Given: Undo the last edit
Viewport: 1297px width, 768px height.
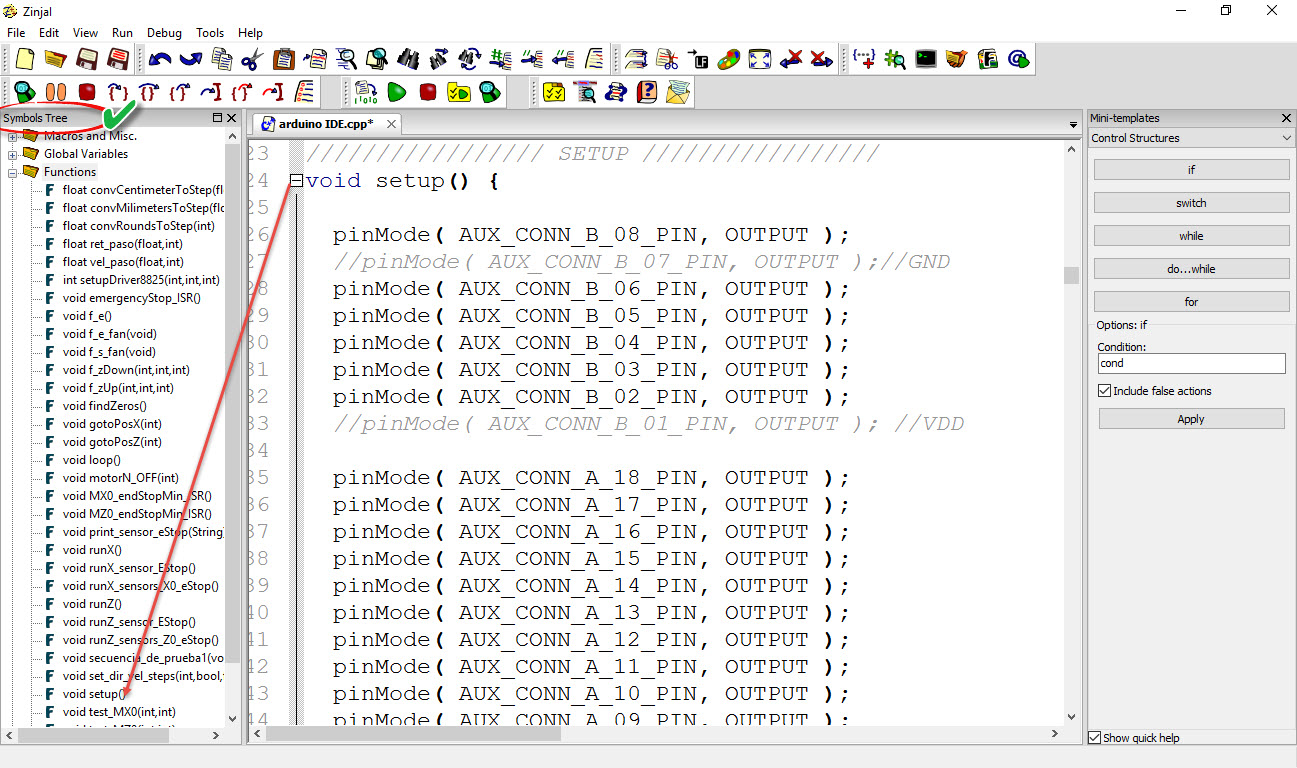Looking at the screenshot, I should pos(159,58).
